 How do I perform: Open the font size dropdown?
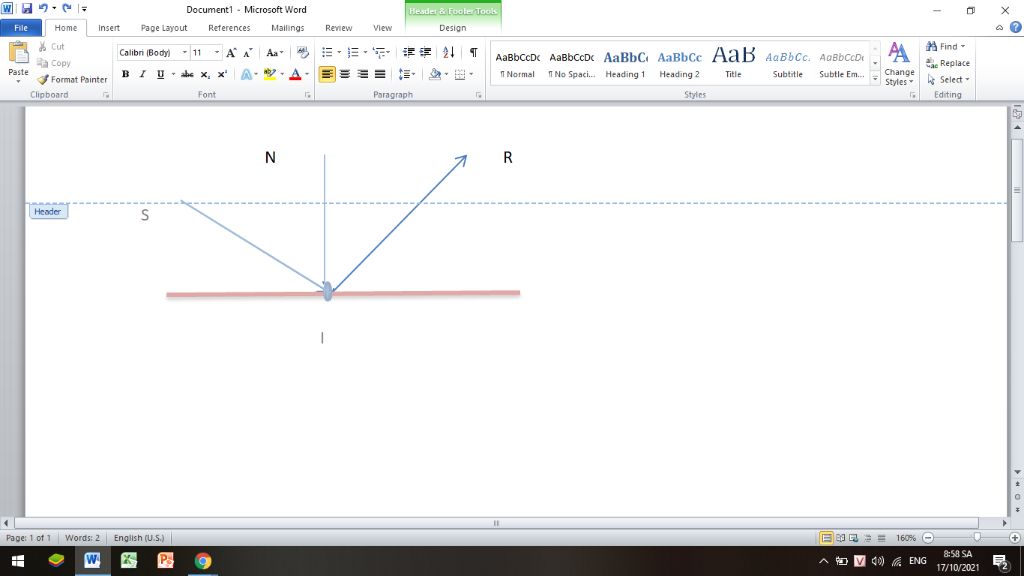click(x=217, y=52)
